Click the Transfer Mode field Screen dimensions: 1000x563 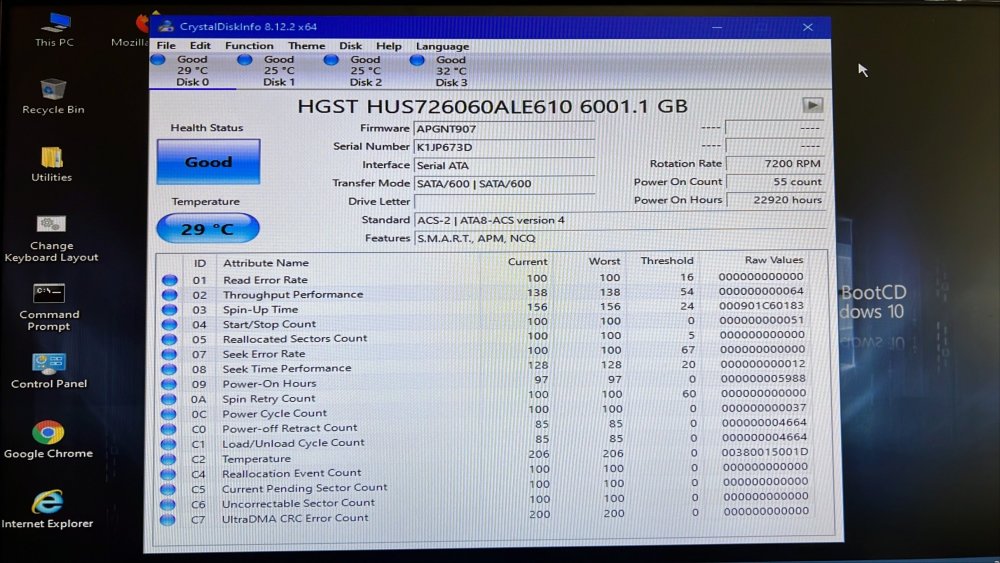[504, 184]
